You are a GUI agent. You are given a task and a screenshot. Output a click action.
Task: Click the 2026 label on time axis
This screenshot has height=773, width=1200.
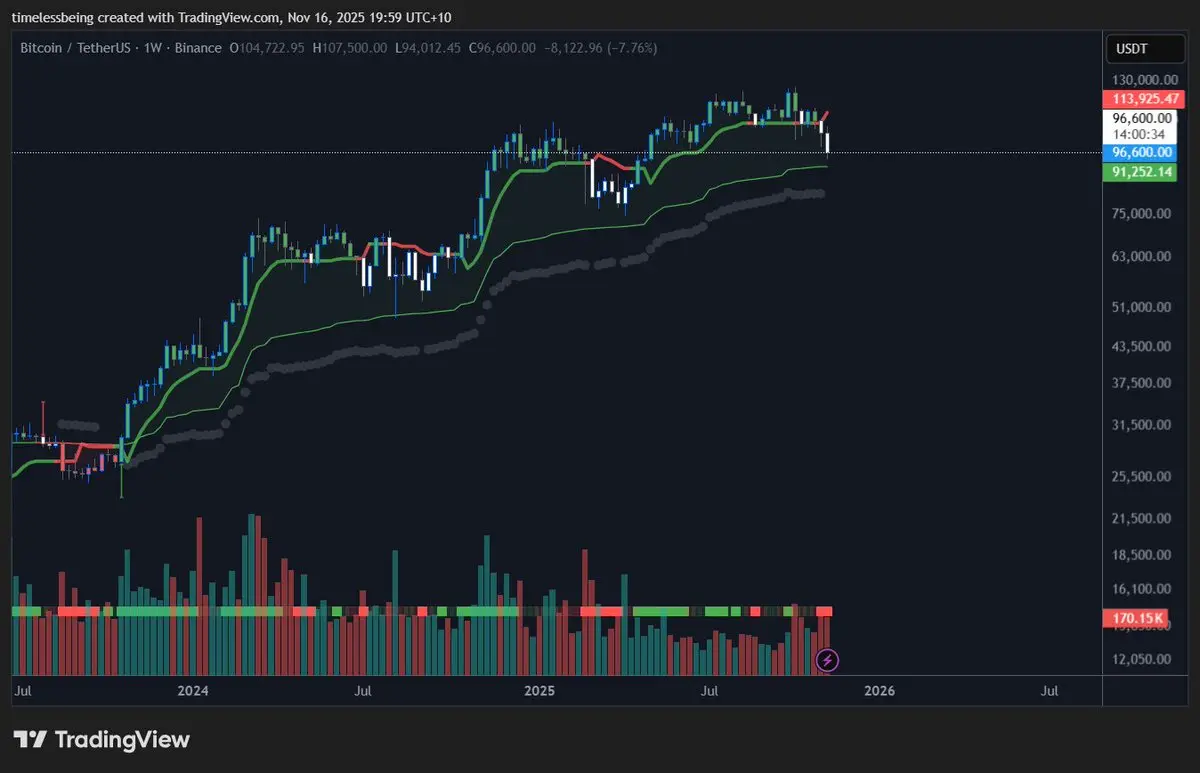(879, 691)
